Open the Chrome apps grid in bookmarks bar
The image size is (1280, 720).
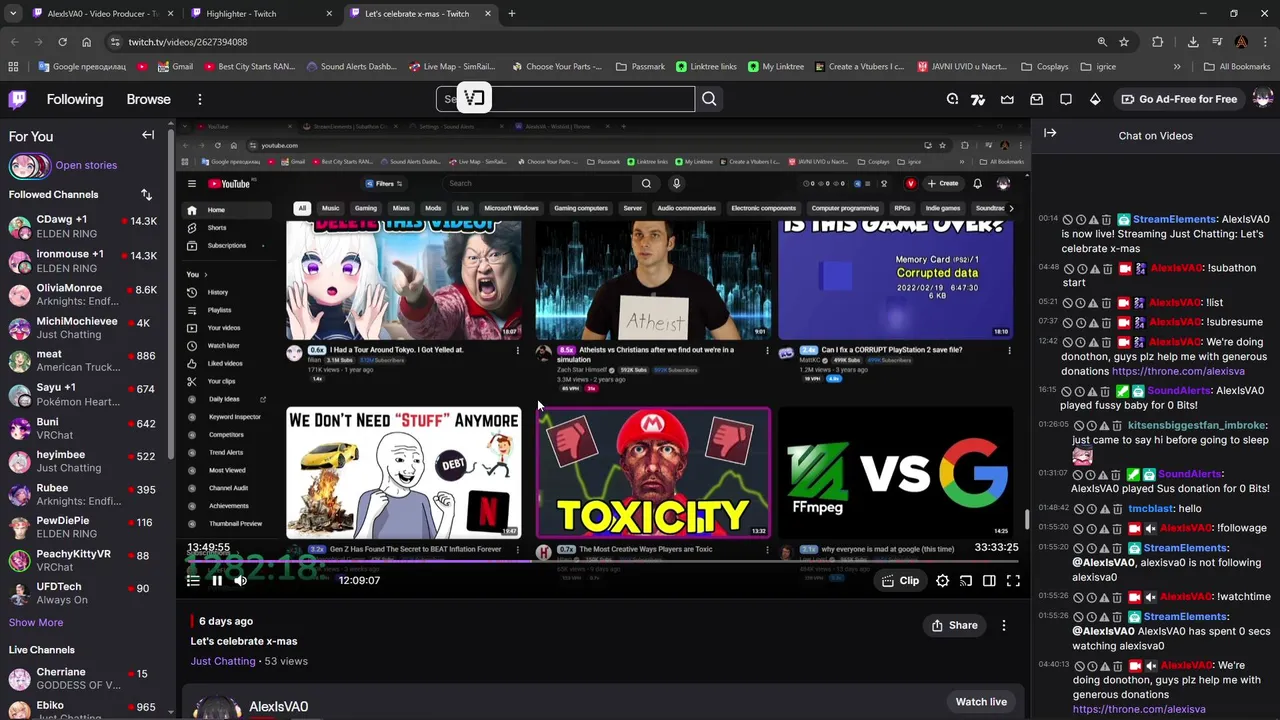[x=13, y=66]
